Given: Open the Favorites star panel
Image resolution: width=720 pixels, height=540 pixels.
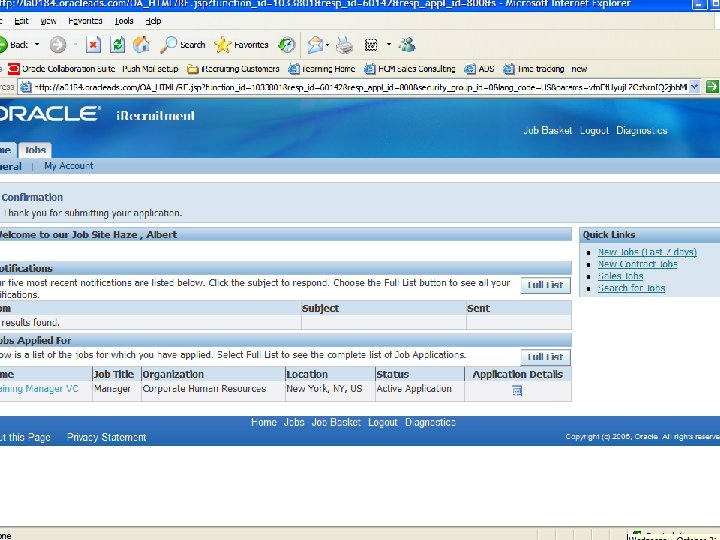Looking at the screenshot, I should pos(241,45).
